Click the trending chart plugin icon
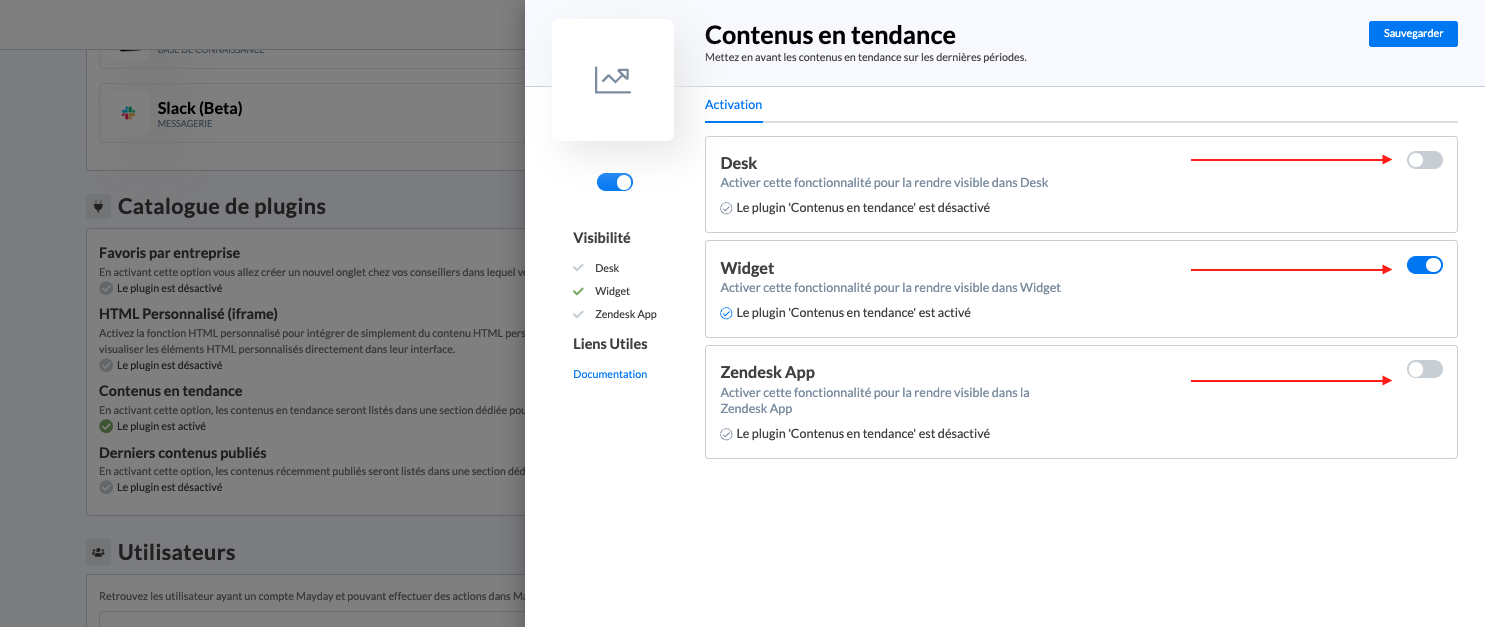 coord(612,80)
